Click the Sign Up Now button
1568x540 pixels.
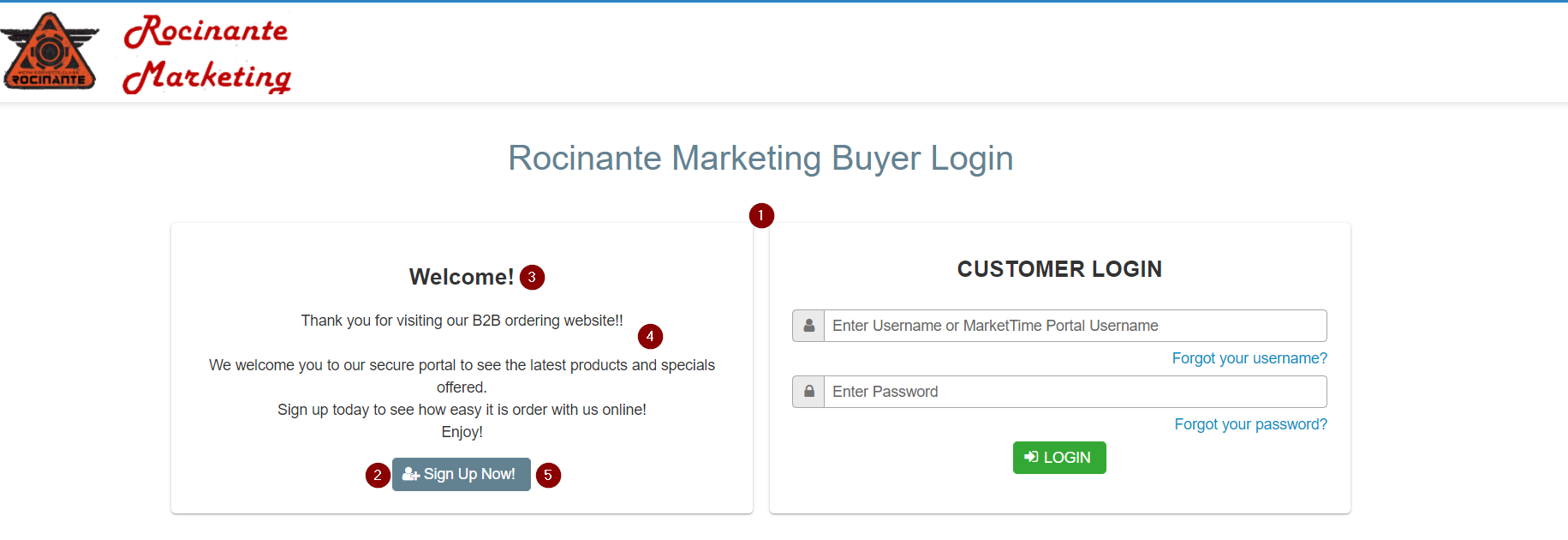point(462,474)
